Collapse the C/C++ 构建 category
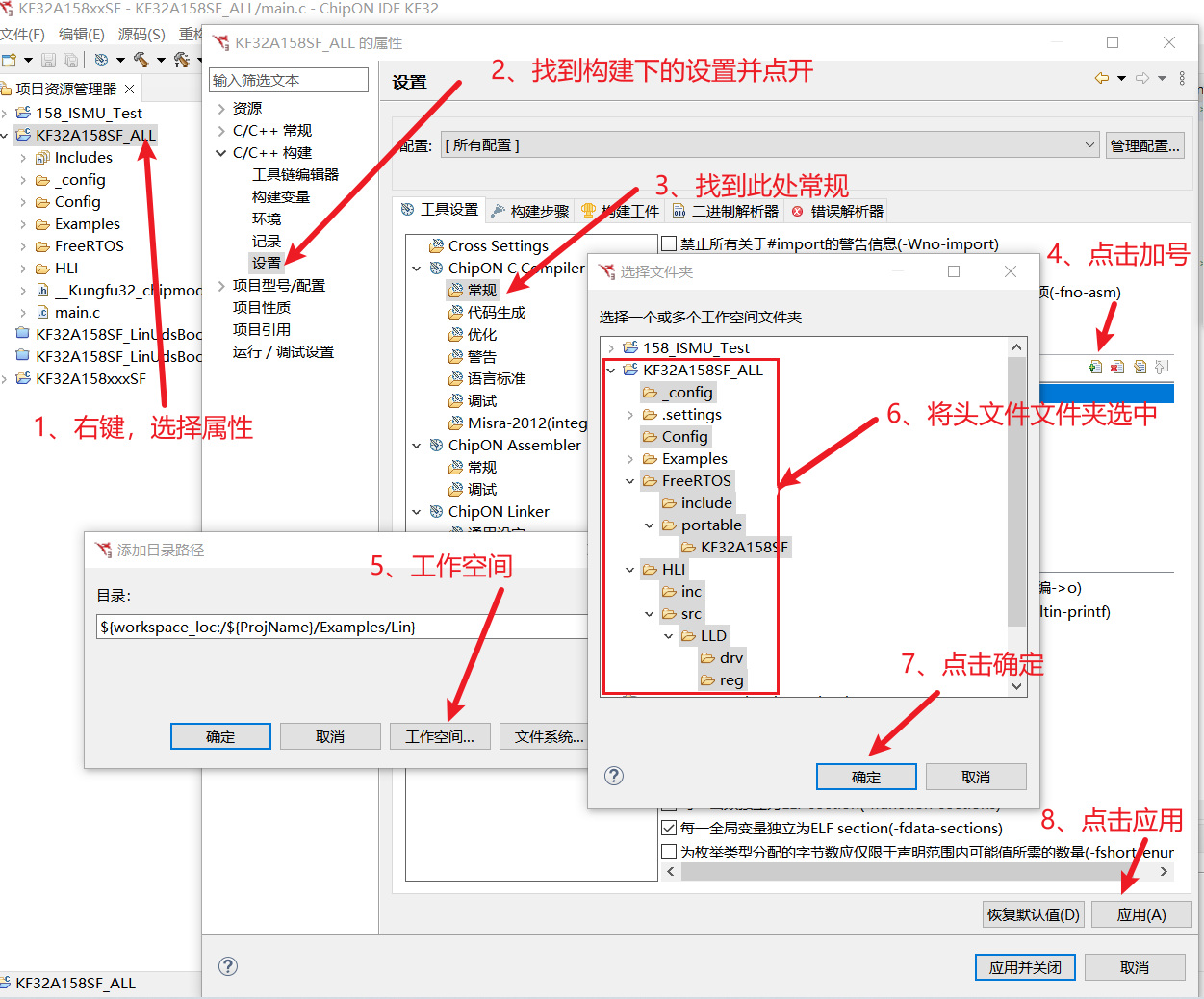 point(221,153)
